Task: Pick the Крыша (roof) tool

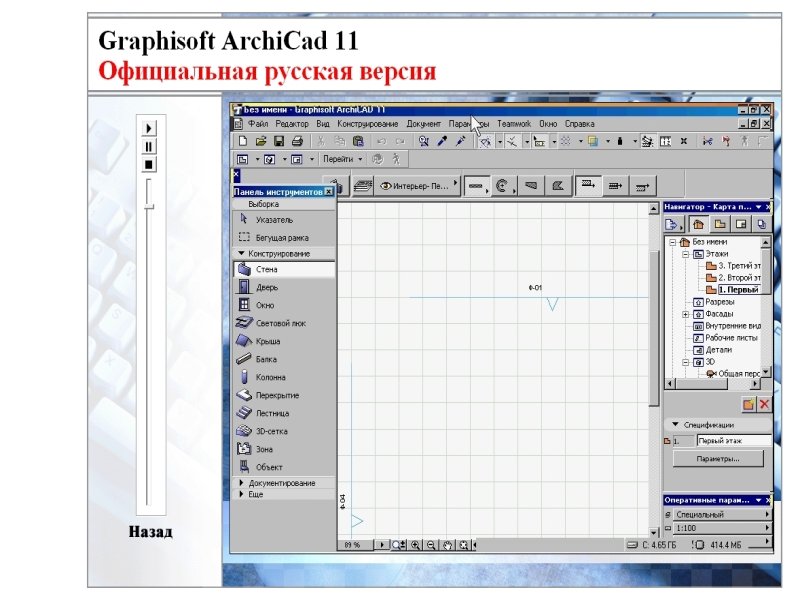Action: pyautogui.click(x=267, y=341)
